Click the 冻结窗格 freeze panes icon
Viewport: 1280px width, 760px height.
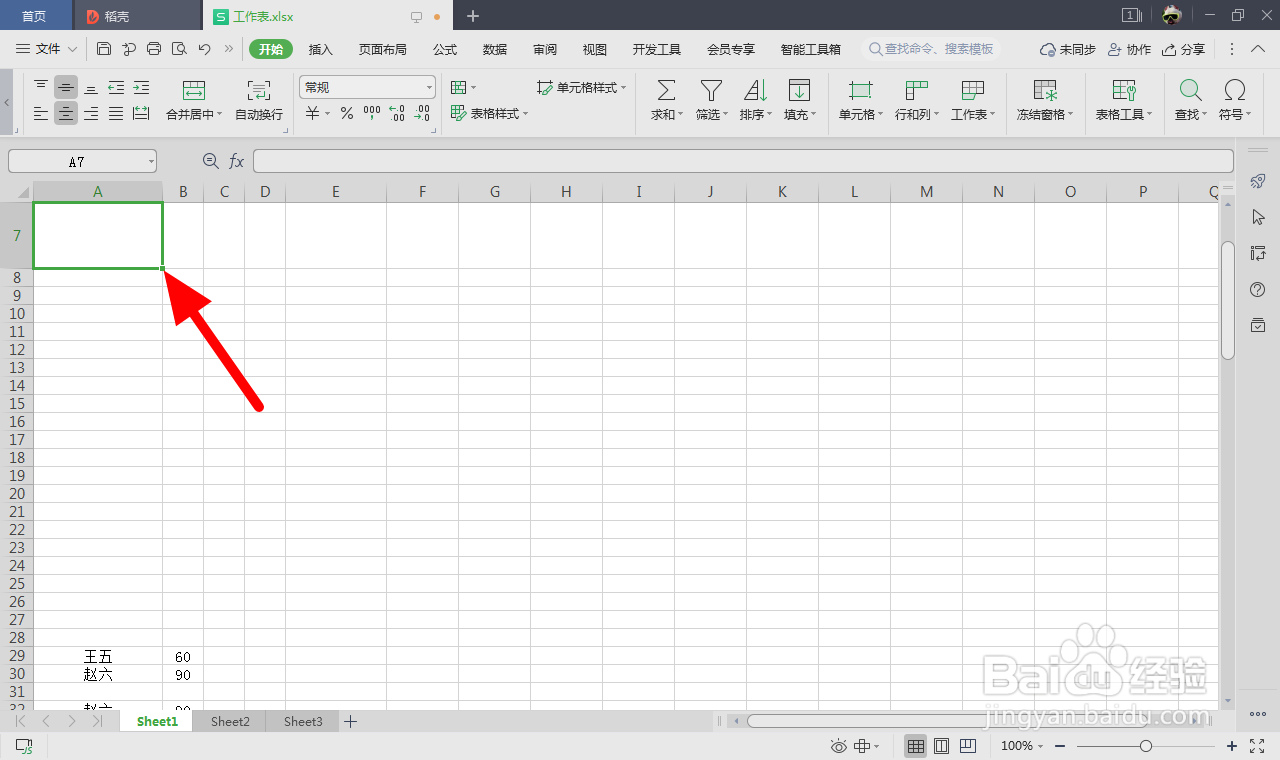pos(1045,90)
